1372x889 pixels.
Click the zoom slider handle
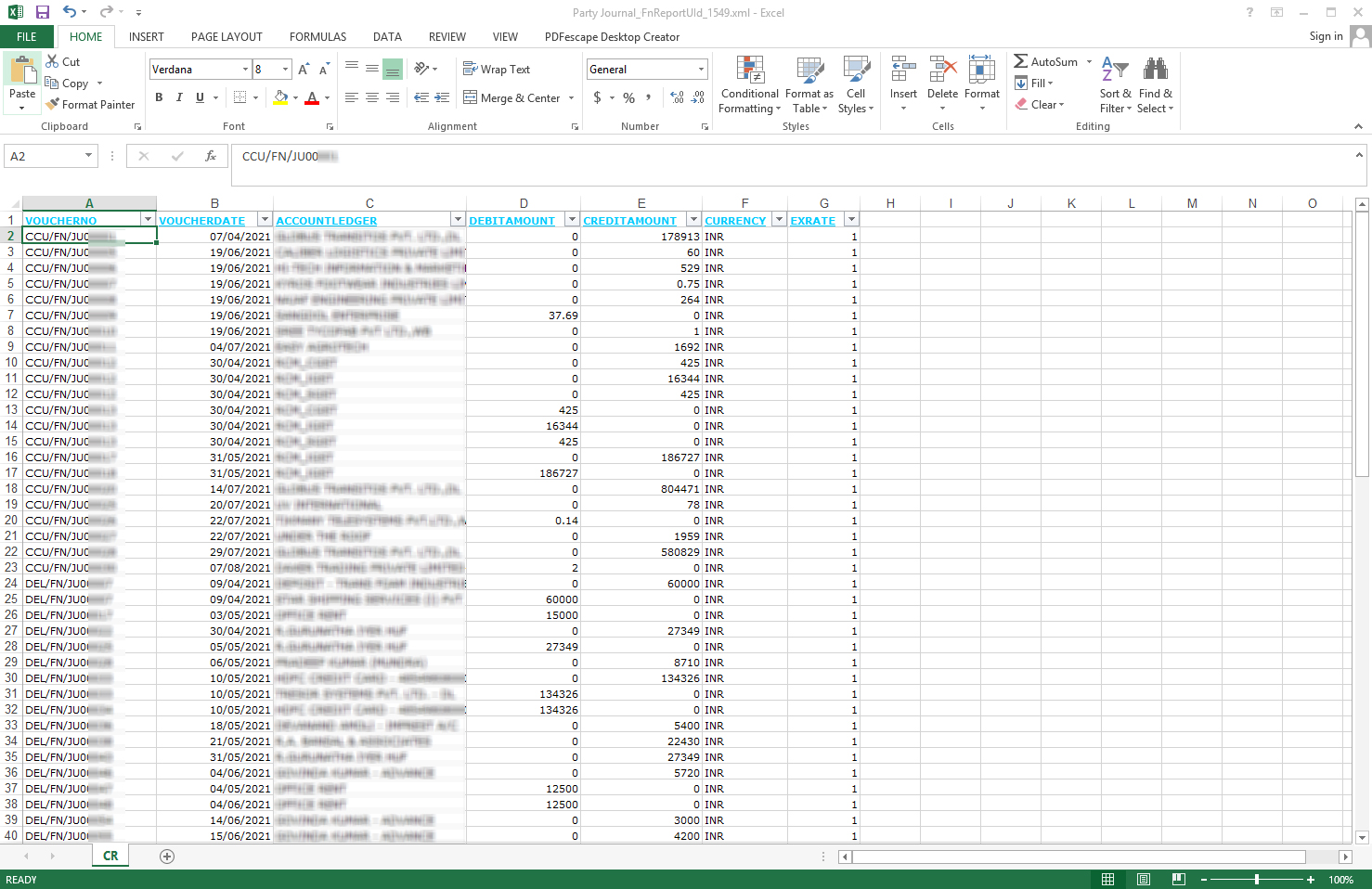tap(1256, 879)
